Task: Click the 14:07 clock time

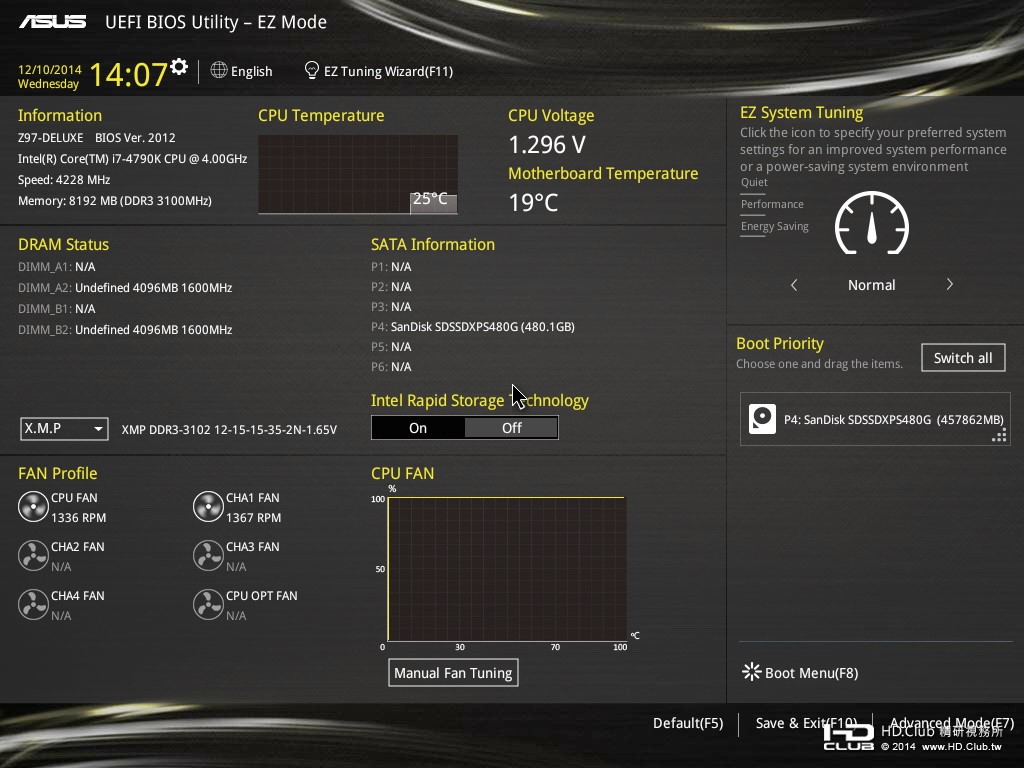Action: click(129, 74)
